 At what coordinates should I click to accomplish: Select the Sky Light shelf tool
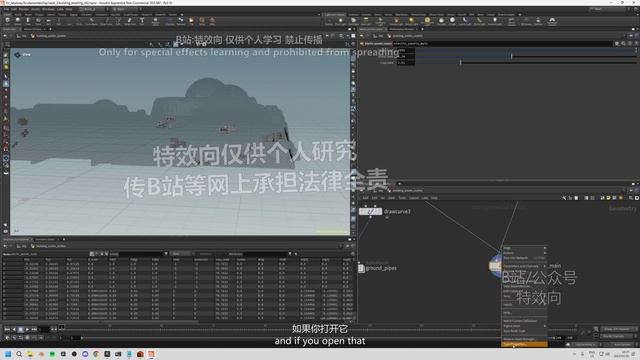[x=441, y=21]
